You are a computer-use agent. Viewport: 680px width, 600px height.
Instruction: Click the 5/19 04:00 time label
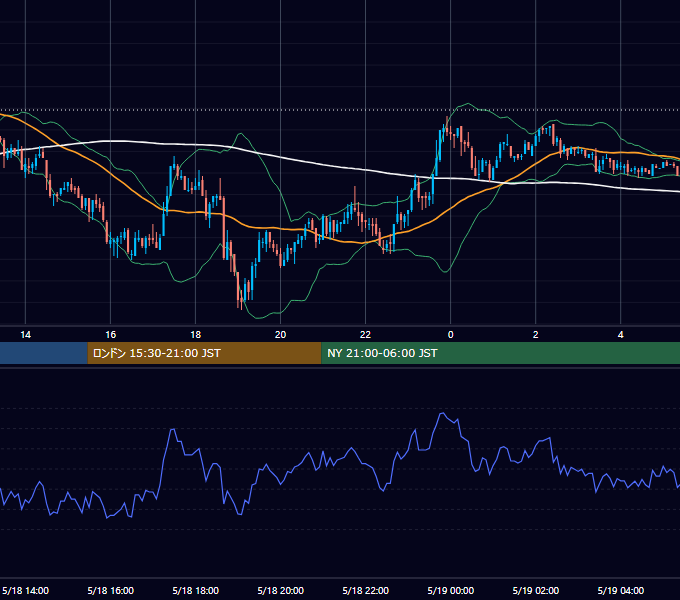coord(621,590)
